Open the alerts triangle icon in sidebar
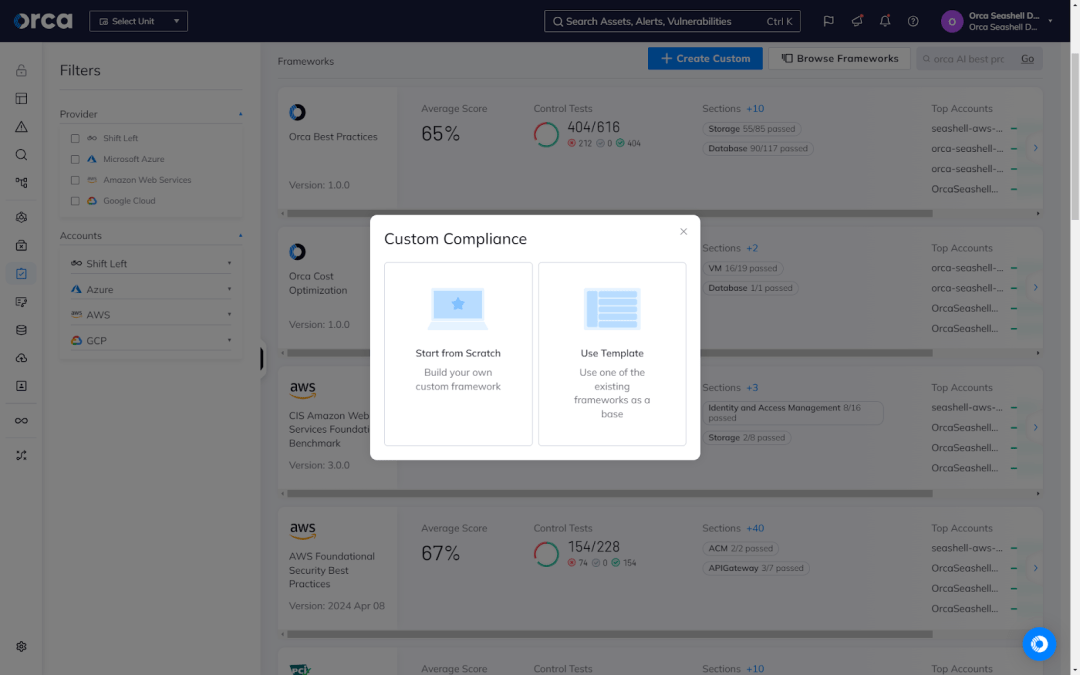This screenshot has width=1080, height=675. 21,127
